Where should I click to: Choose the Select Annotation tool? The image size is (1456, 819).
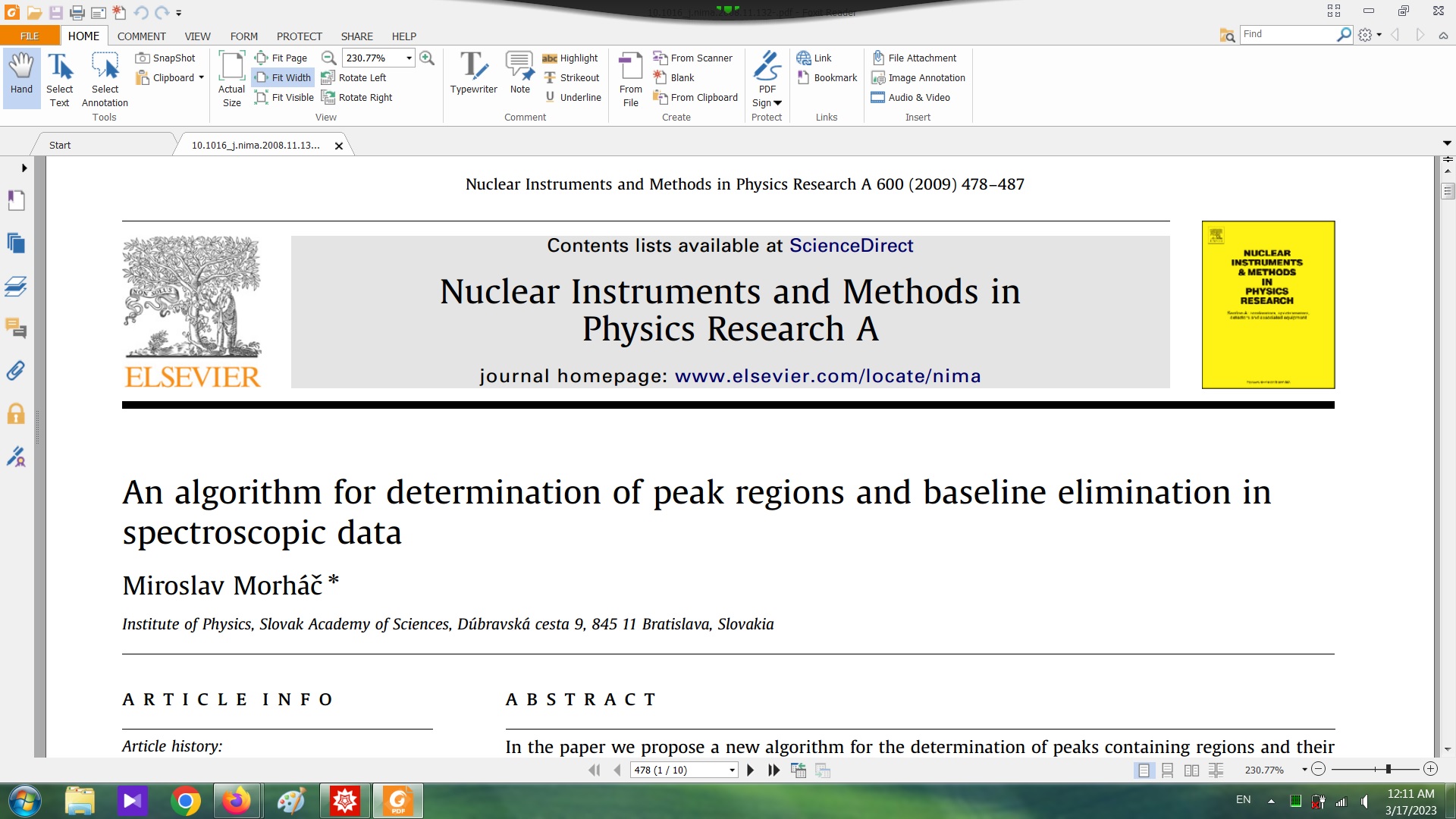(105, 80)
